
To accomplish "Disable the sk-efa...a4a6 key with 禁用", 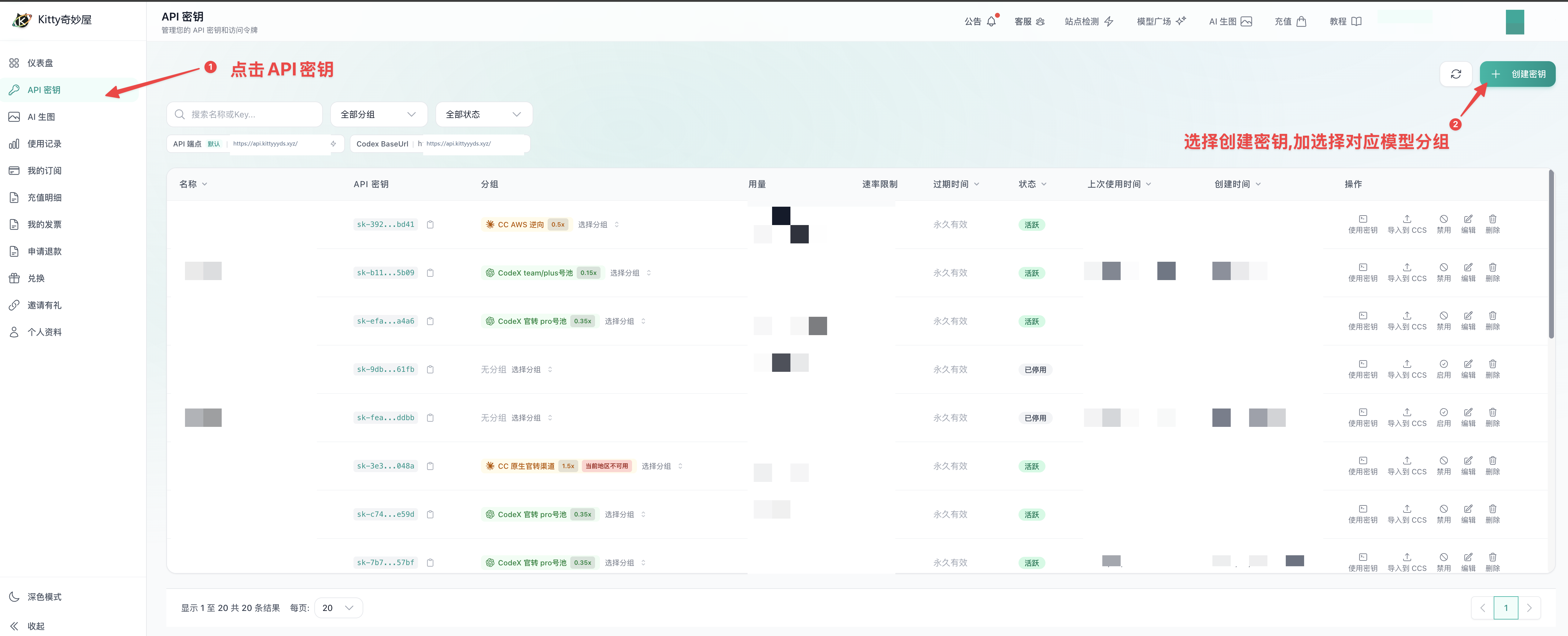I will tap(1443, 321).
